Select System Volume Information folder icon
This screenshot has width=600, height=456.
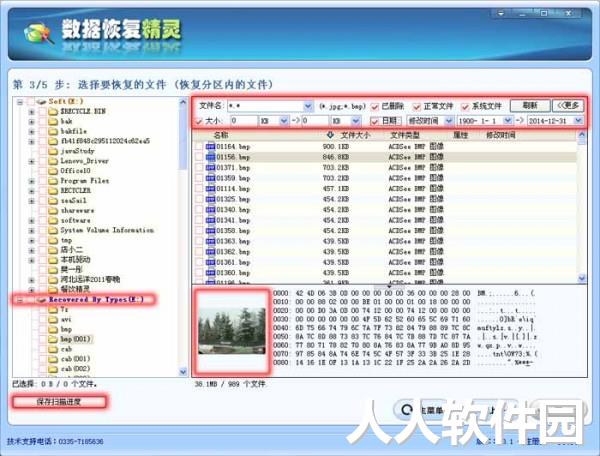pyautogui.click(x=53, y=231)
